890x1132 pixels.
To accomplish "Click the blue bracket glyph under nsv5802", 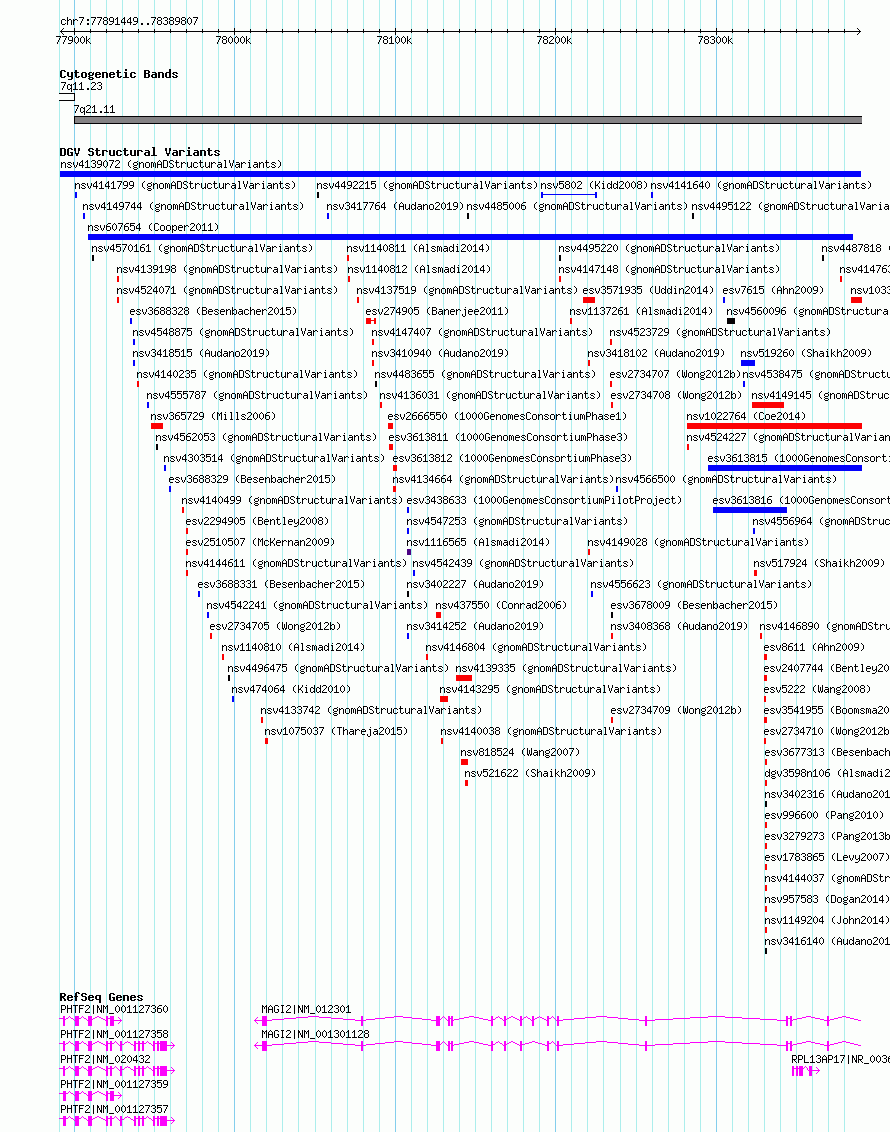I will 569,195.
